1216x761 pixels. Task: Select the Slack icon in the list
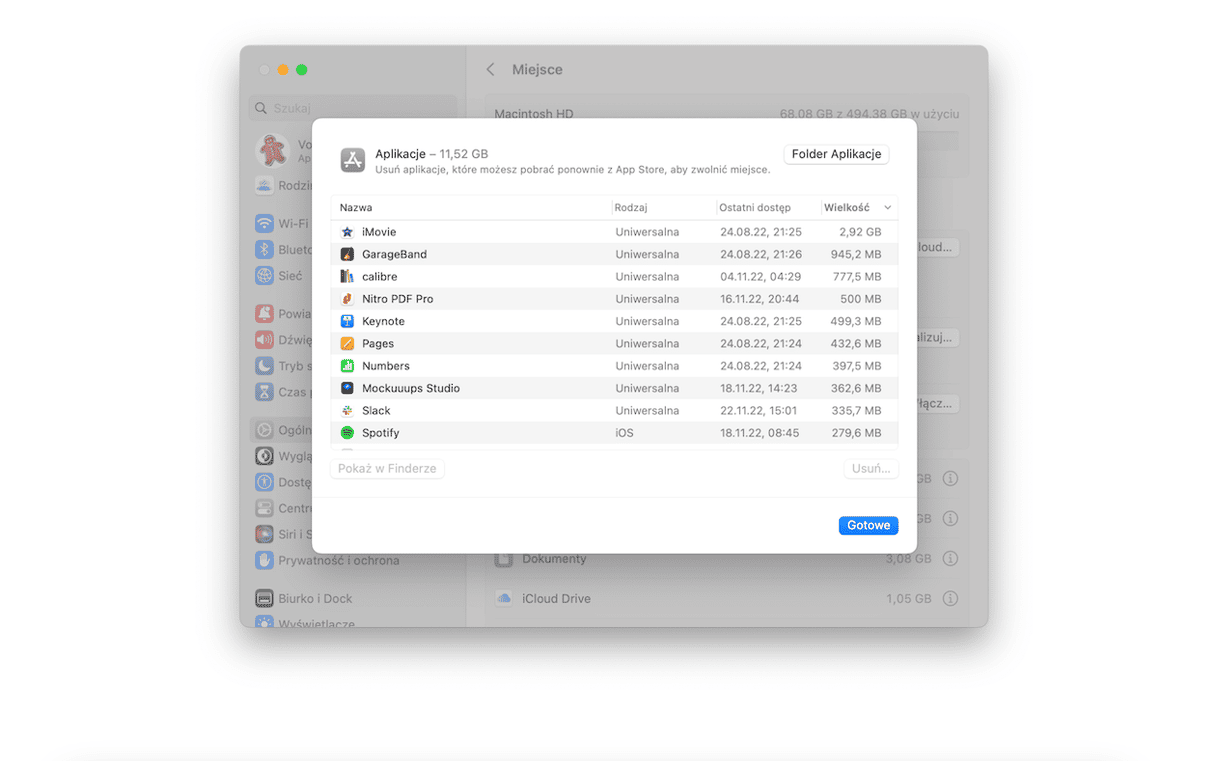point(347,411)
